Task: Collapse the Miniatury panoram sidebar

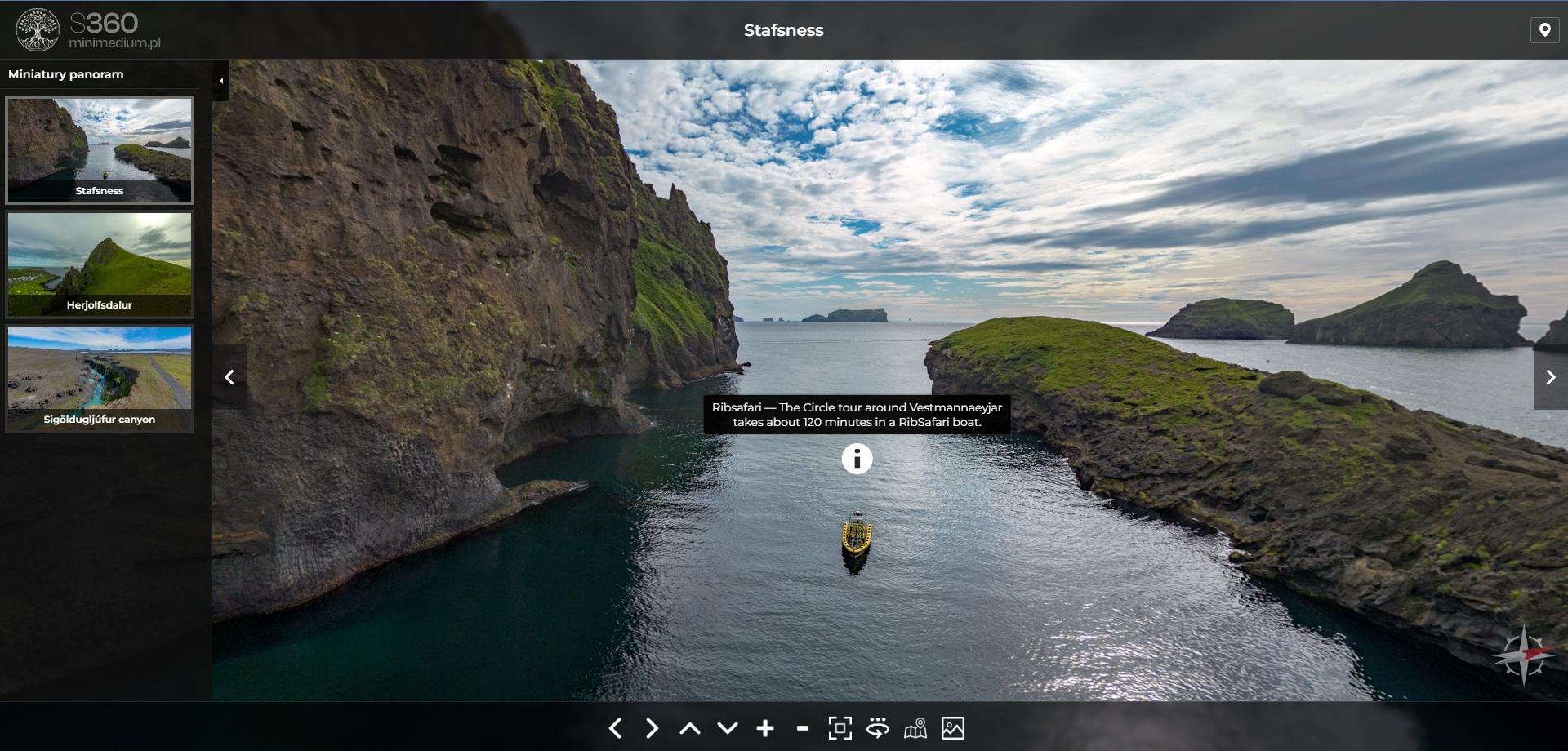Action: coord(221,81)
